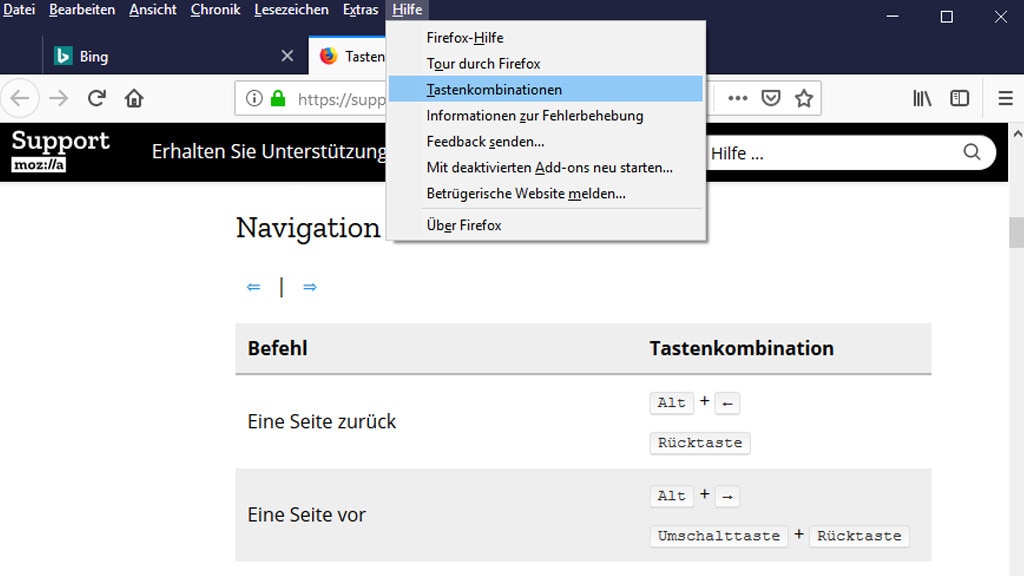Screen dimensions: 1024x576
Task: Switch to the Tasten tab
Action: click(x=347, y=56)
